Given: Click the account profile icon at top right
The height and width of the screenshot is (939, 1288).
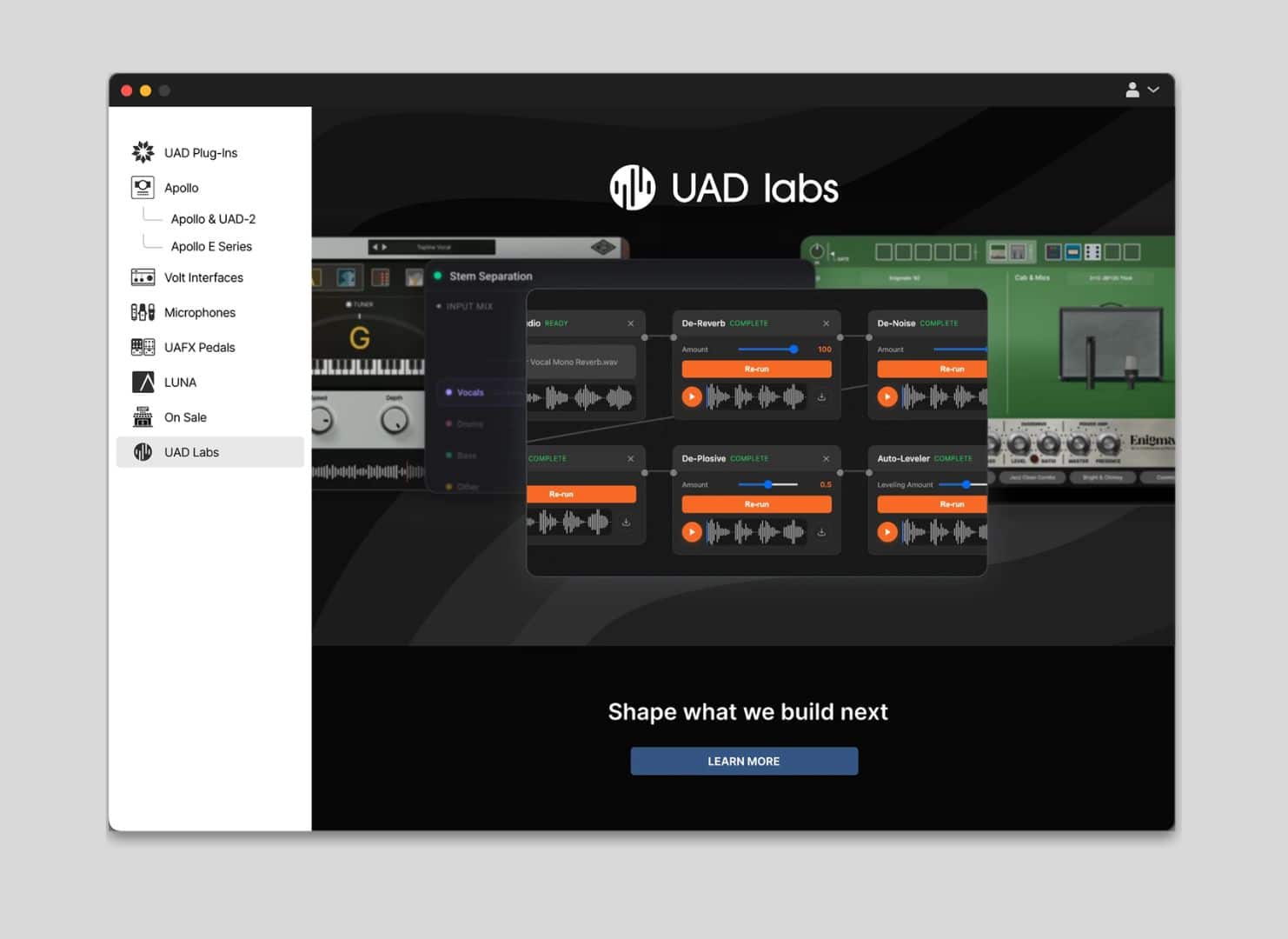Looking at the screenshot, I should click(1132, 90).
